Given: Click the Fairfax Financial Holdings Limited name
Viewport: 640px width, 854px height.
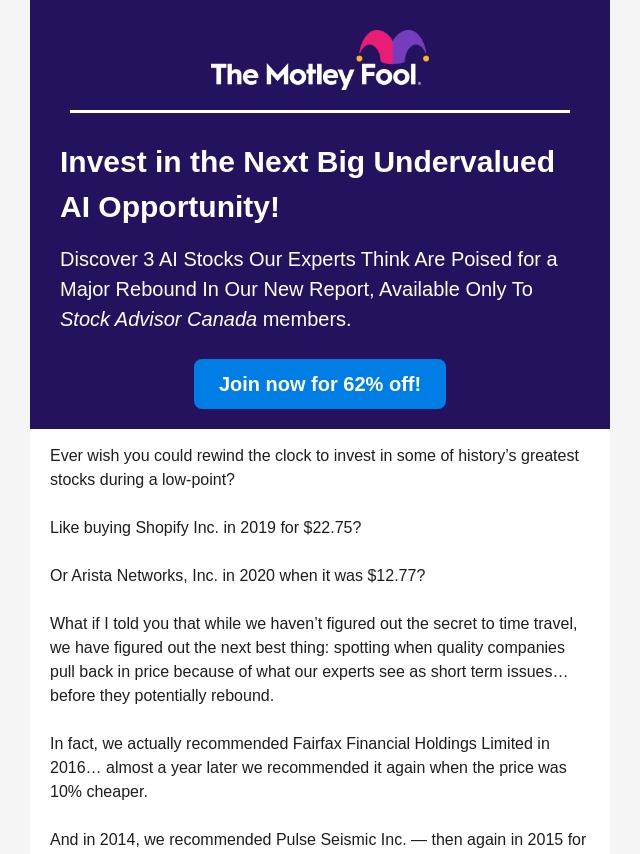Looking at the screenshot, I should click(420, 743).
